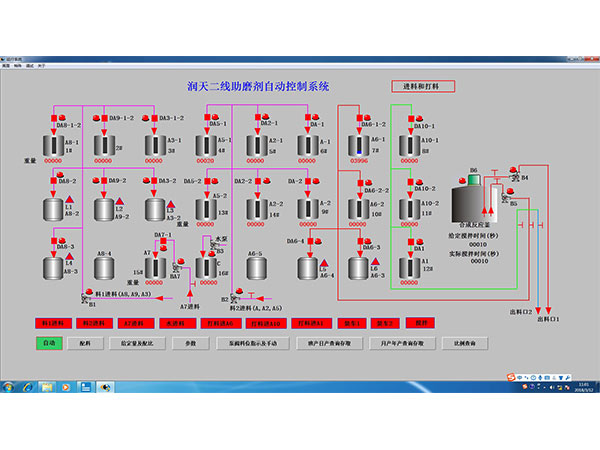This screenshot has height=450, width=600.
Task: Click the 给定搅拌时间 value field
Action: click(x=478, y=244)
